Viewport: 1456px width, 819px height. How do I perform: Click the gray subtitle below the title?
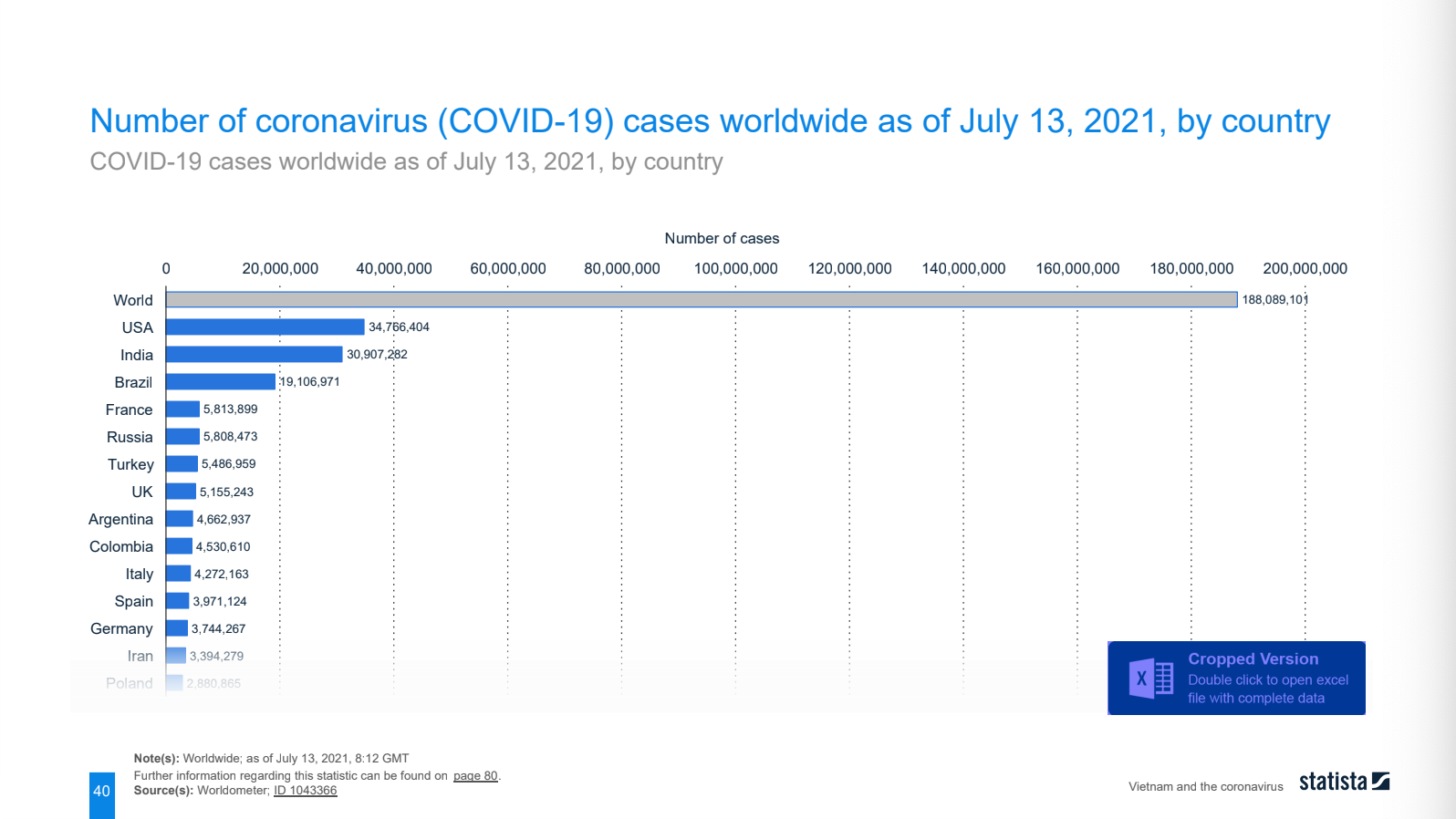click(406, 162)
